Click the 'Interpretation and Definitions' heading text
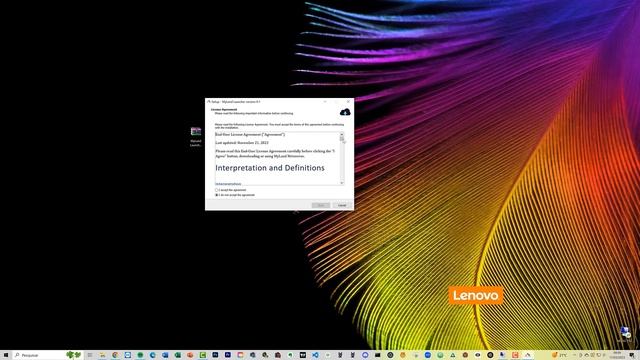This screenshot has width=640, height=360. 270,168
